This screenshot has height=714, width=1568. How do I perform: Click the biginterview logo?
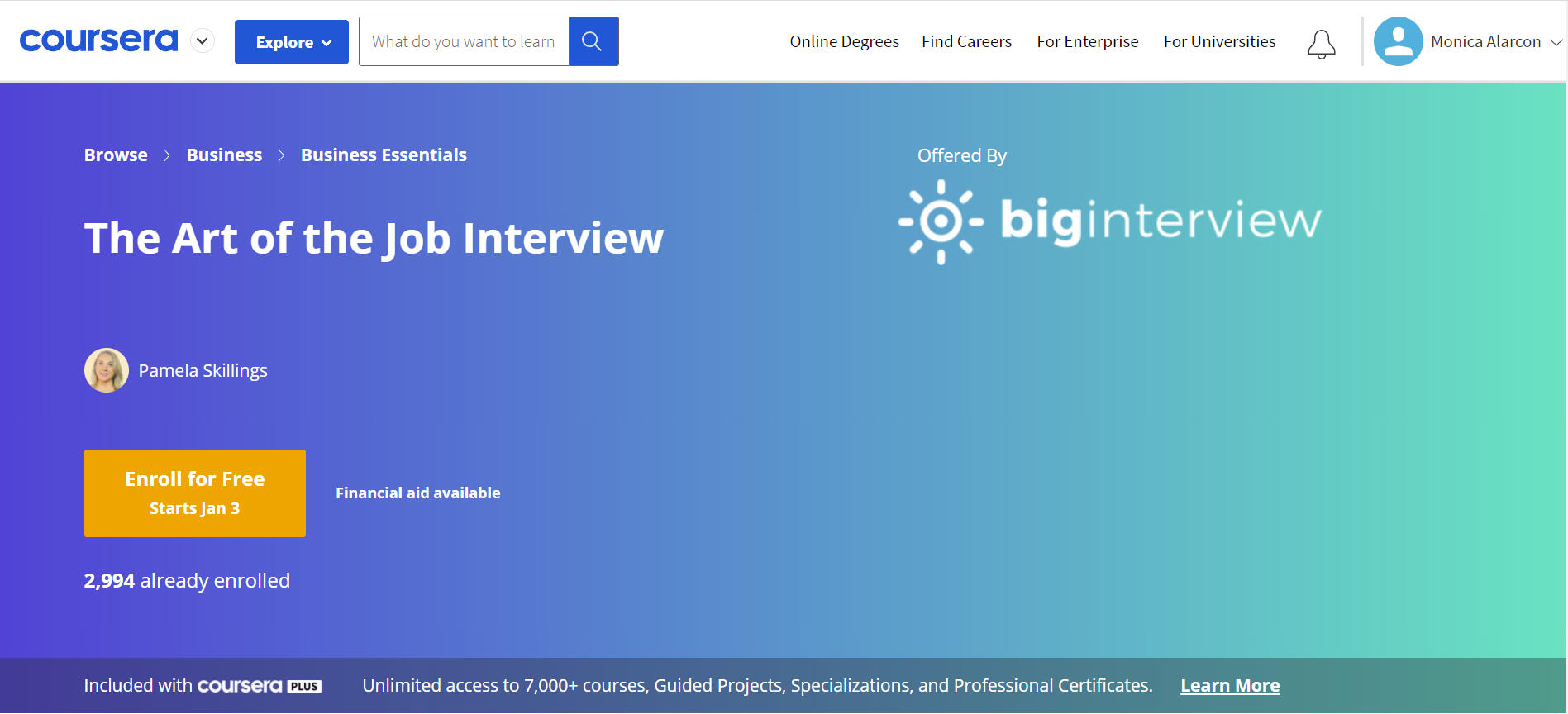pyautogui.click(x=1109, y=221)
